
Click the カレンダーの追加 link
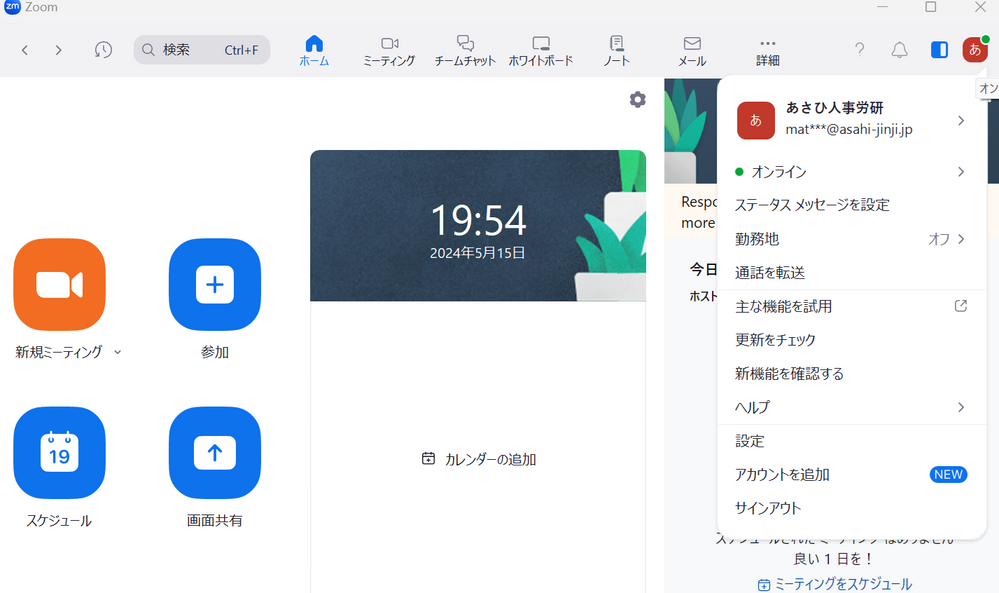point(480,459)
